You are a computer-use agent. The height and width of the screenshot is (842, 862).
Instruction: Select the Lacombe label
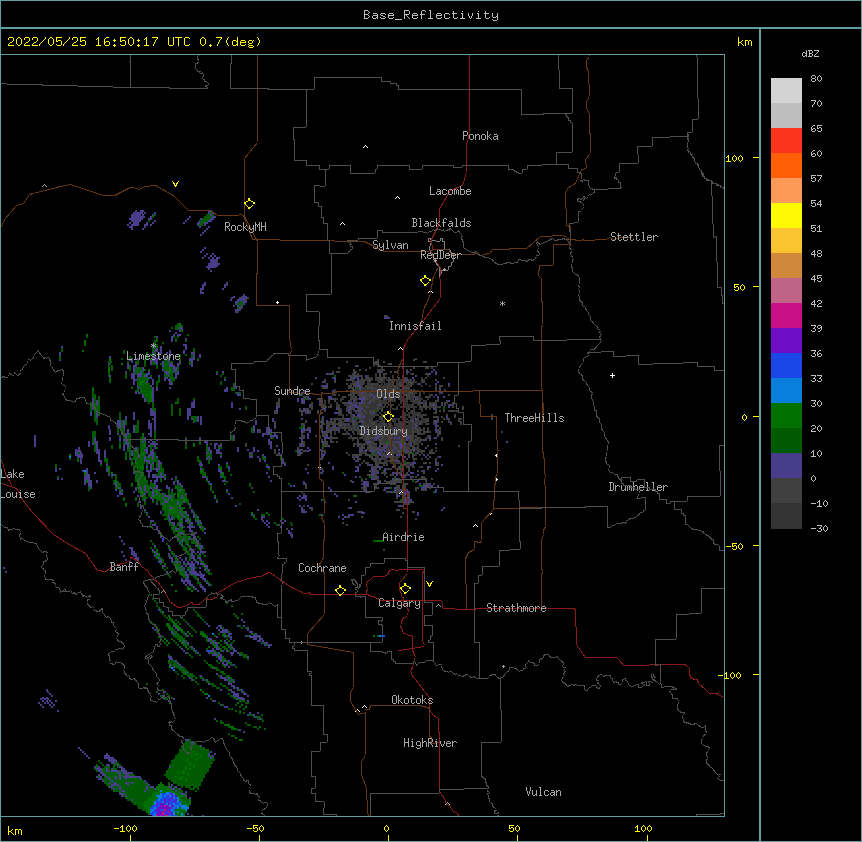450,191
